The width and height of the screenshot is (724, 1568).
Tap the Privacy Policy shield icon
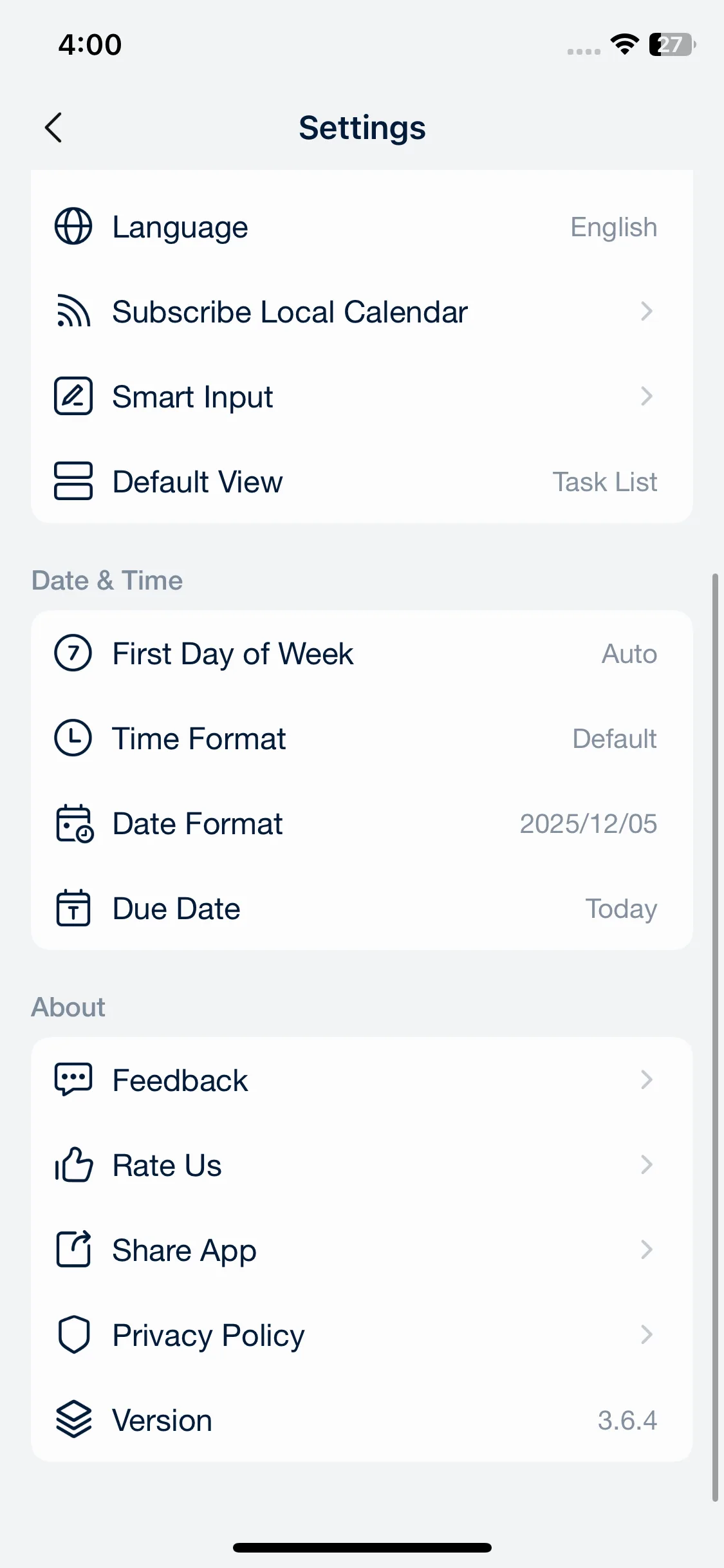(73, 1335)
